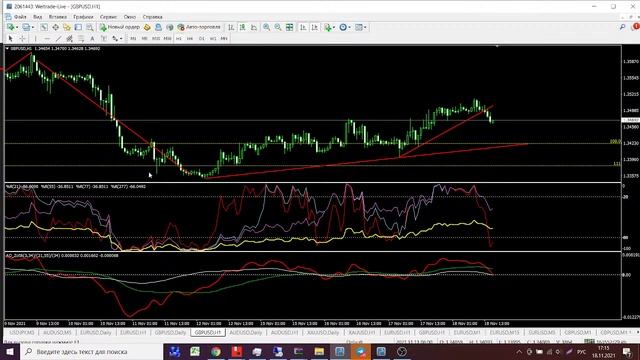The height and width of the screenshot is (360, 640).
Task: Open the Сервис menu
Action: pyautogui.click(x=108, y=17)
